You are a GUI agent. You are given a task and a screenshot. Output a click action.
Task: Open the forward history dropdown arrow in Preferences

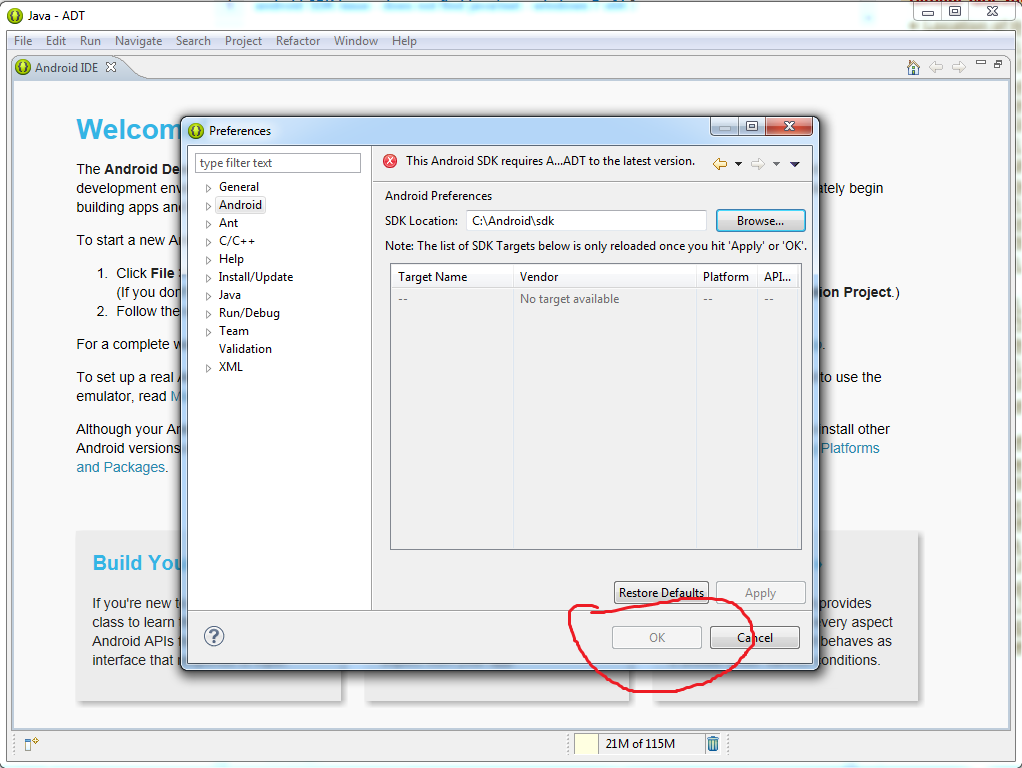pos(776,164)
